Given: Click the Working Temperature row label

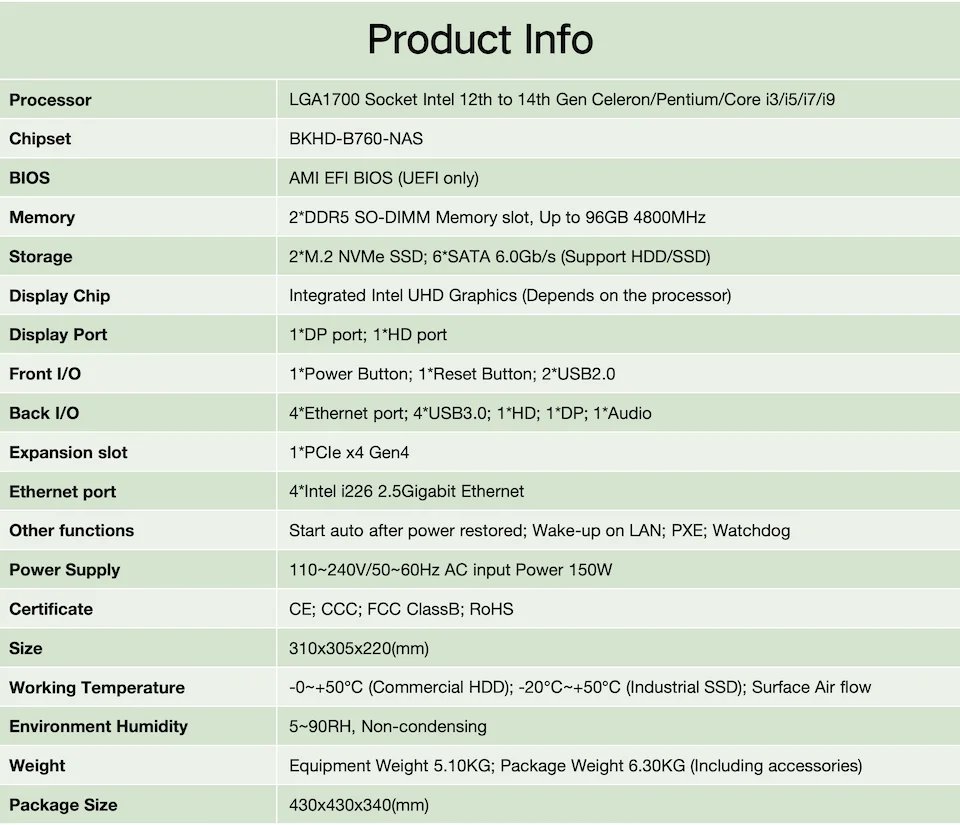Looking at the screenshot, I should pyautogui.click(x=97, y=688).
